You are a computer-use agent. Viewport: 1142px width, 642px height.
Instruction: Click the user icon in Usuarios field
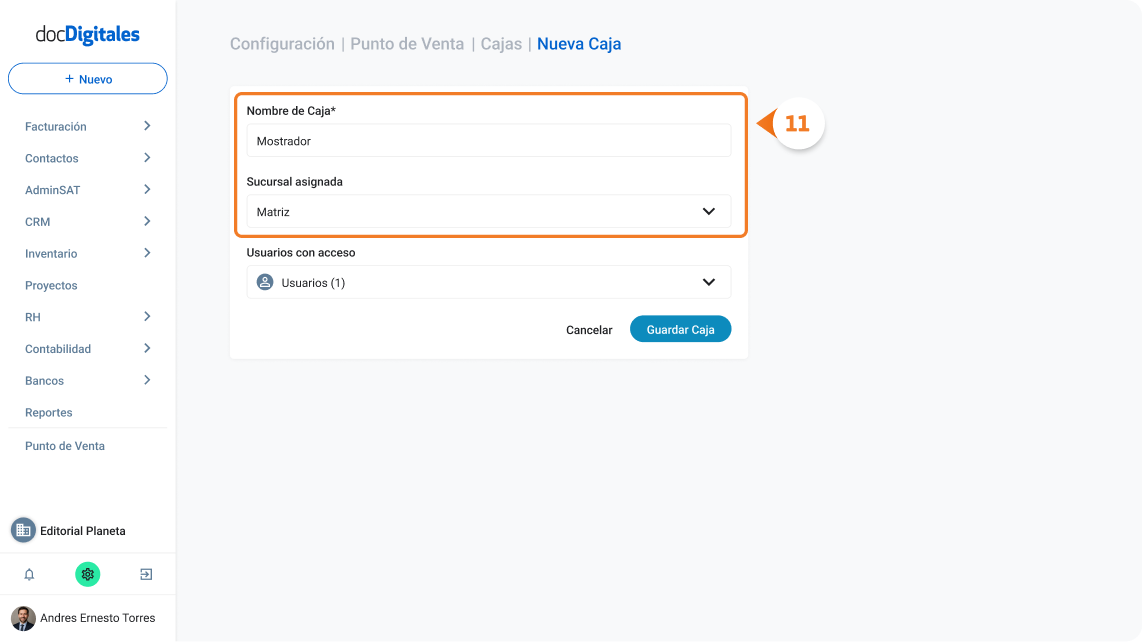point(265,282)
